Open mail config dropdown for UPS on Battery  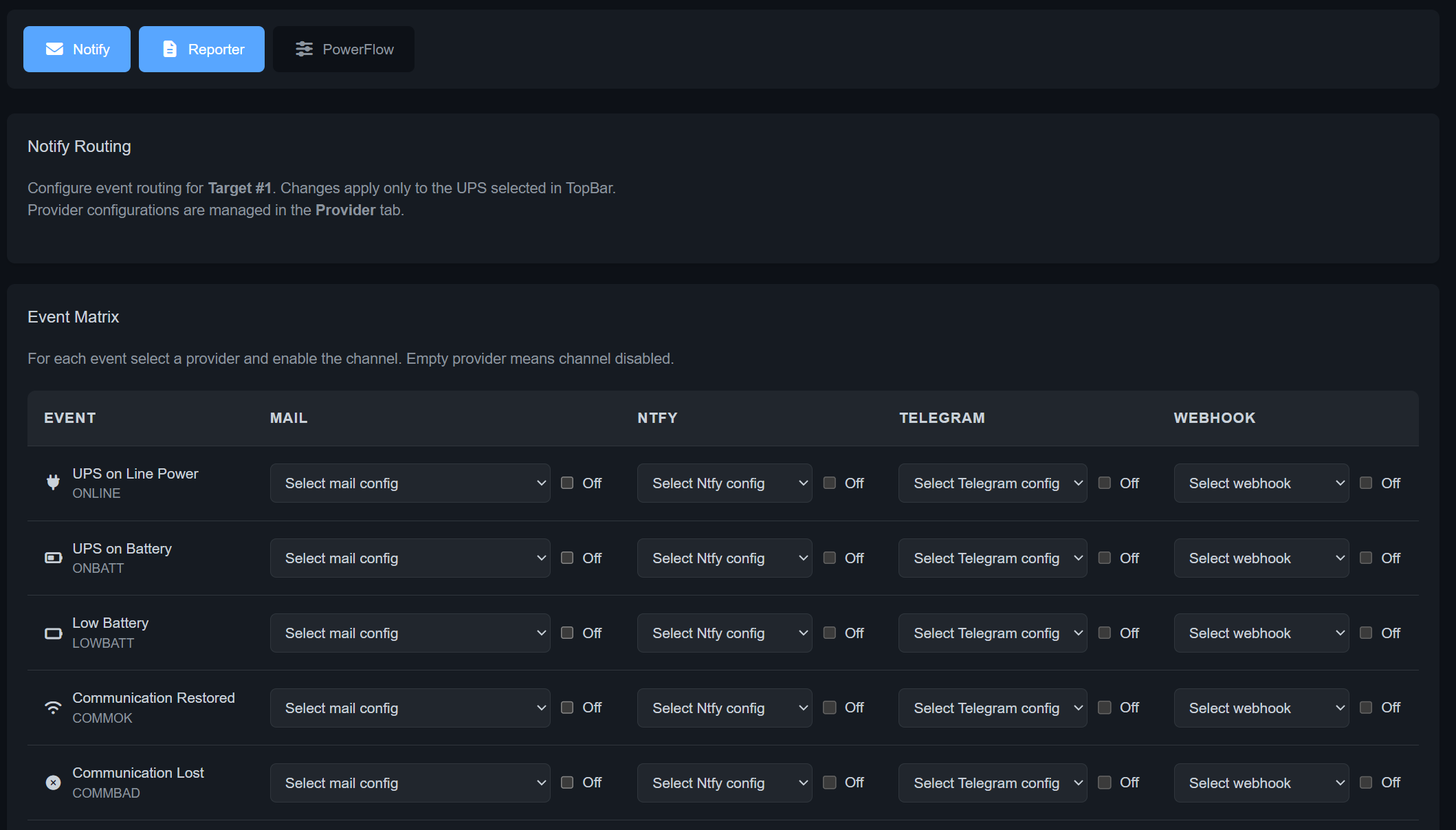click(410, 558)
